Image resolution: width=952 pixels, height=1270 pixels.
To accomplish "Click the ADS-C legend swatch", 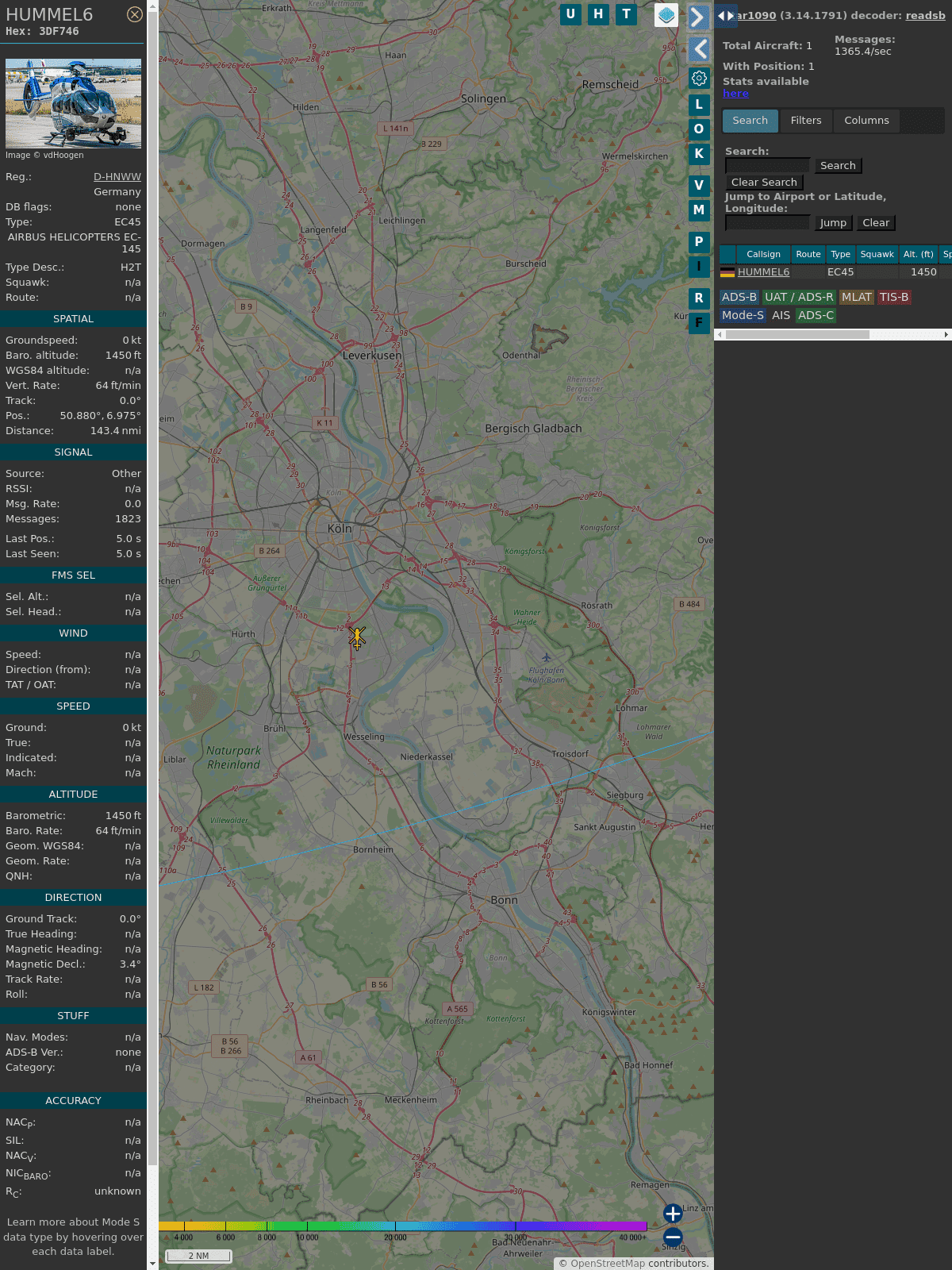I will pyautogui.click(x=816, y=316).
